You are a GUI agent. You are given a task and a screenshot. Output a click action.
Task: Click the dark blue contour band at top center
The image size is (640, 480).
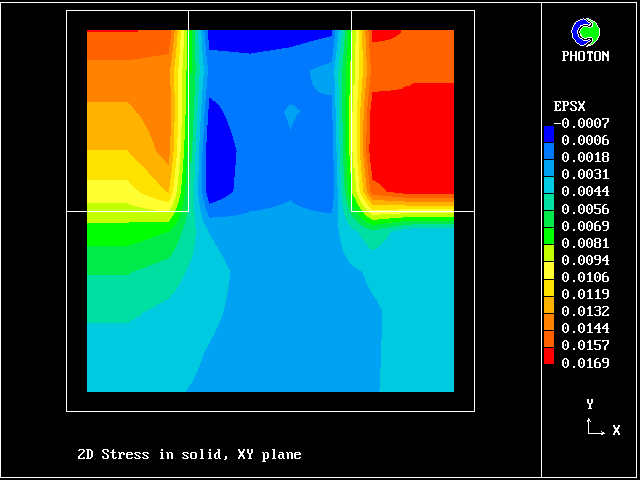pos(270,39)
